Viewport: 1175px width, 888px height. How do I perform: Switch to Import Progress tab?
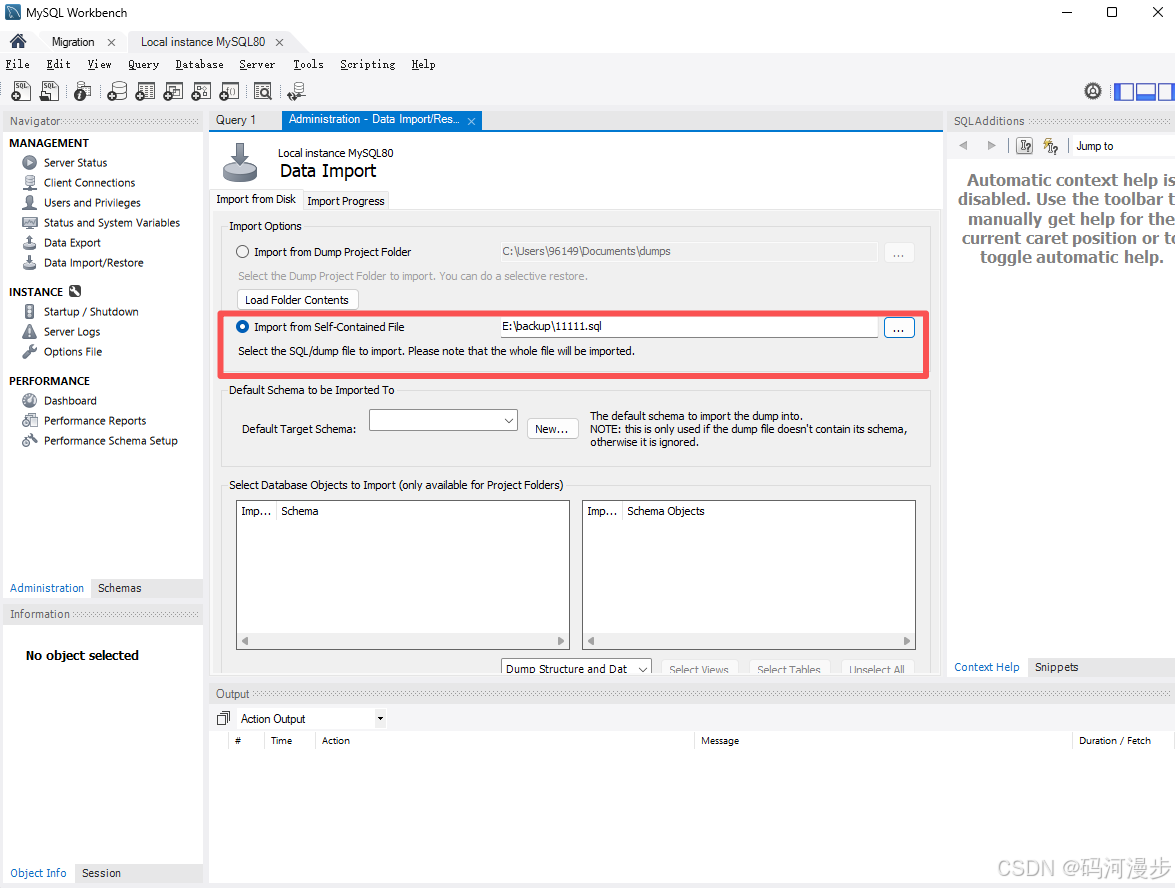346,201
